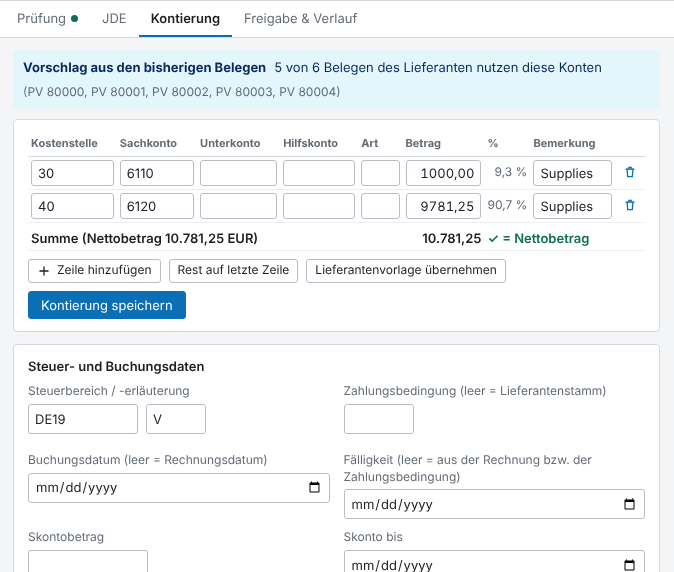Screen dimensions: 674x572
Task: Select the Kontierung tab
Action: pyautogui.click(x=185, y=18)
